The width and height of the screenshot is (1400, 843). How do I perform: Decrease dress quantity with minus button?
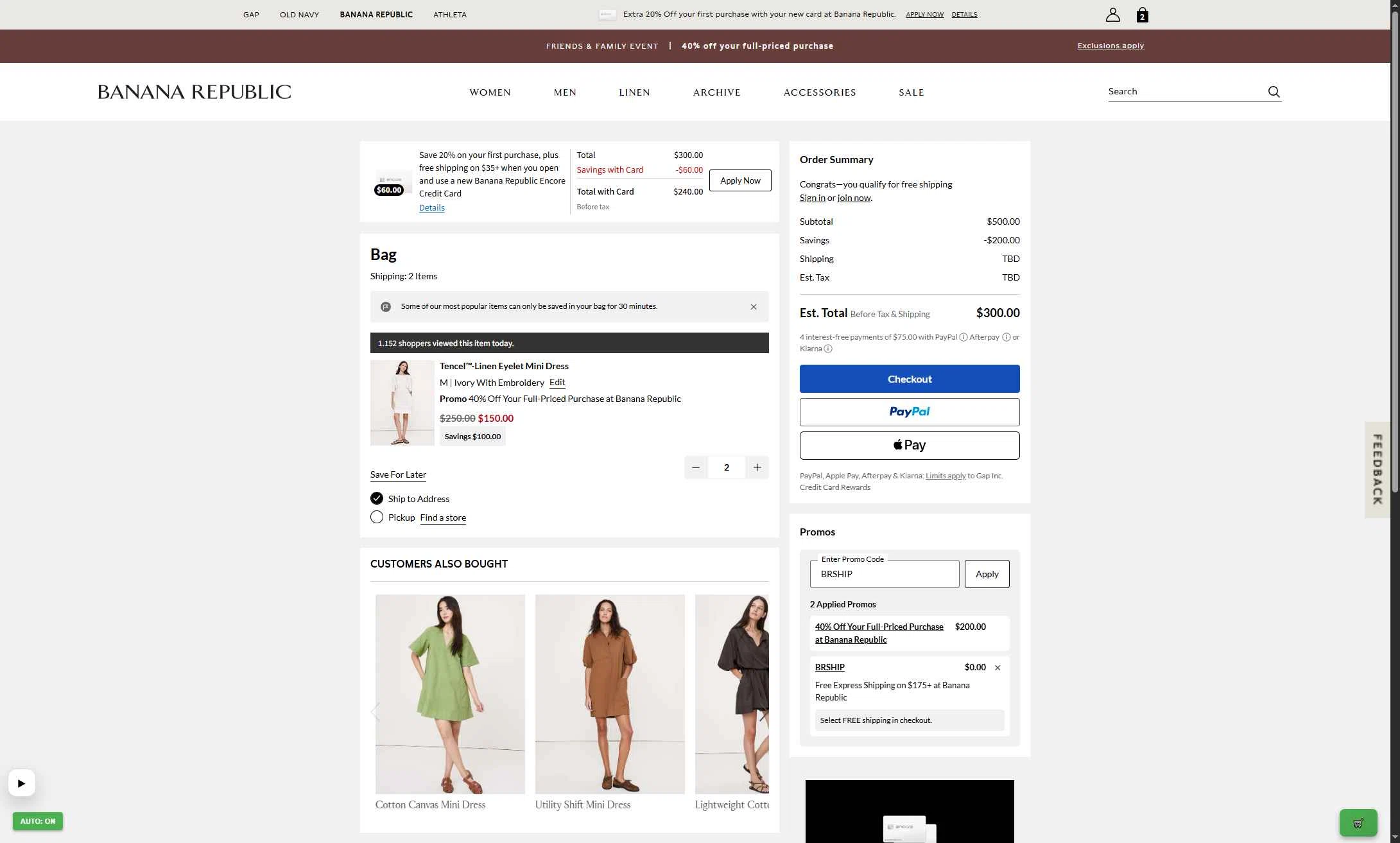695,467
